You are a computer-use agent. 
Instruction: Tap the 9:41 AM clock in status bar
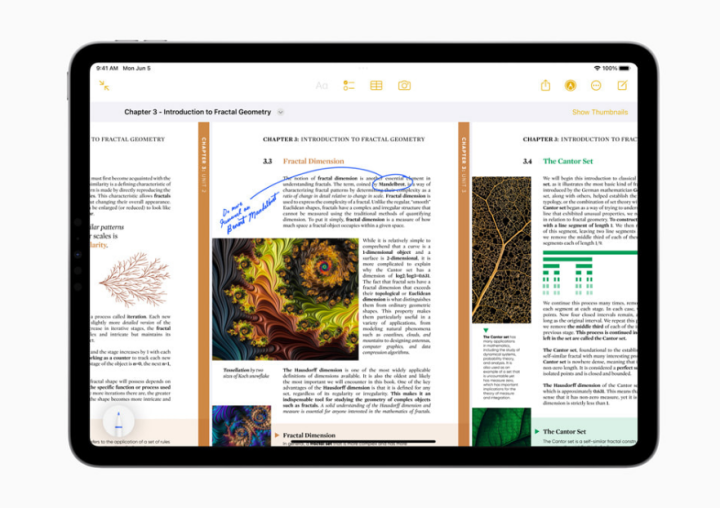coord(107,68)
